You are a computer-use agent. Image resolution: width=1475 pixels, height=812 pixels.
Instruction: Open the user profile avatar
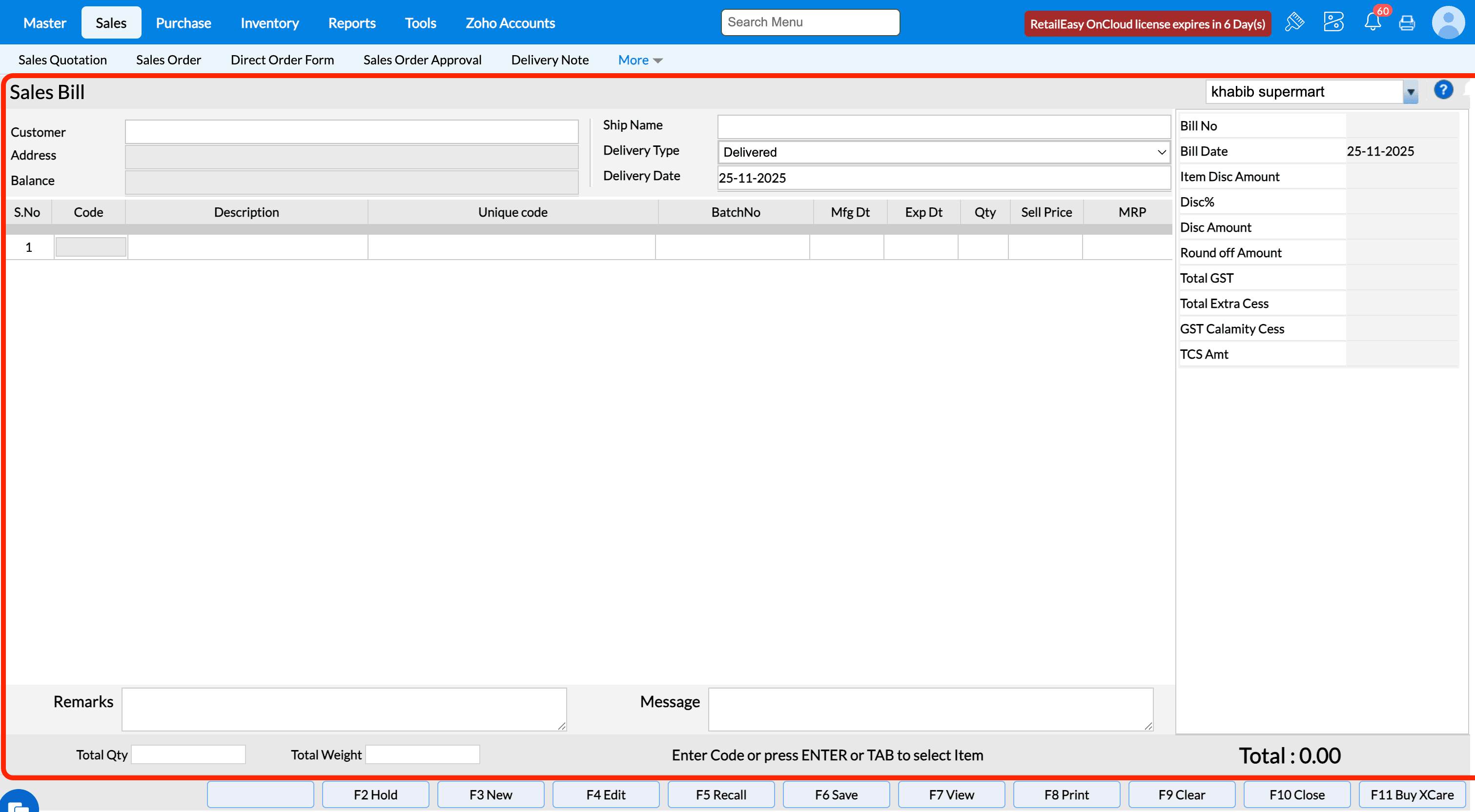(x=1448, y=22)
